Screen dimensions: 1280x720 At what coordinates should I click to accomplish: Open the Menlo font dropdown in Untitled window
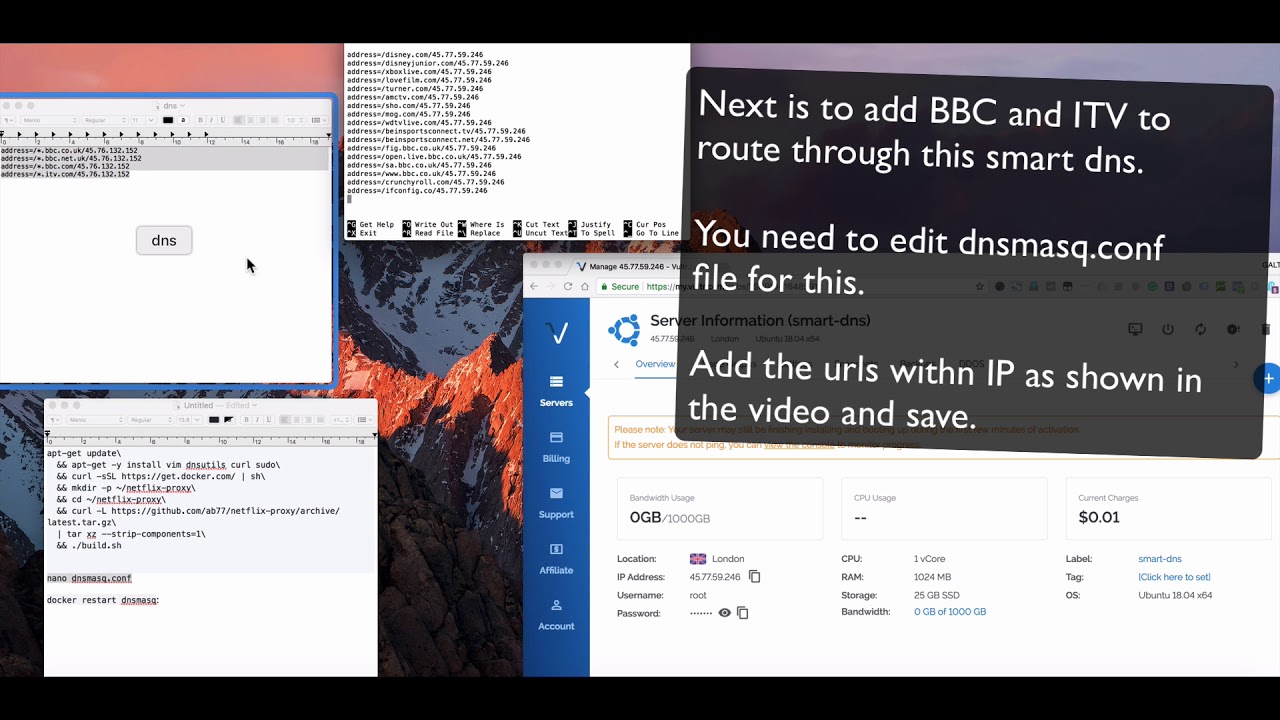[x=95, y=420]
